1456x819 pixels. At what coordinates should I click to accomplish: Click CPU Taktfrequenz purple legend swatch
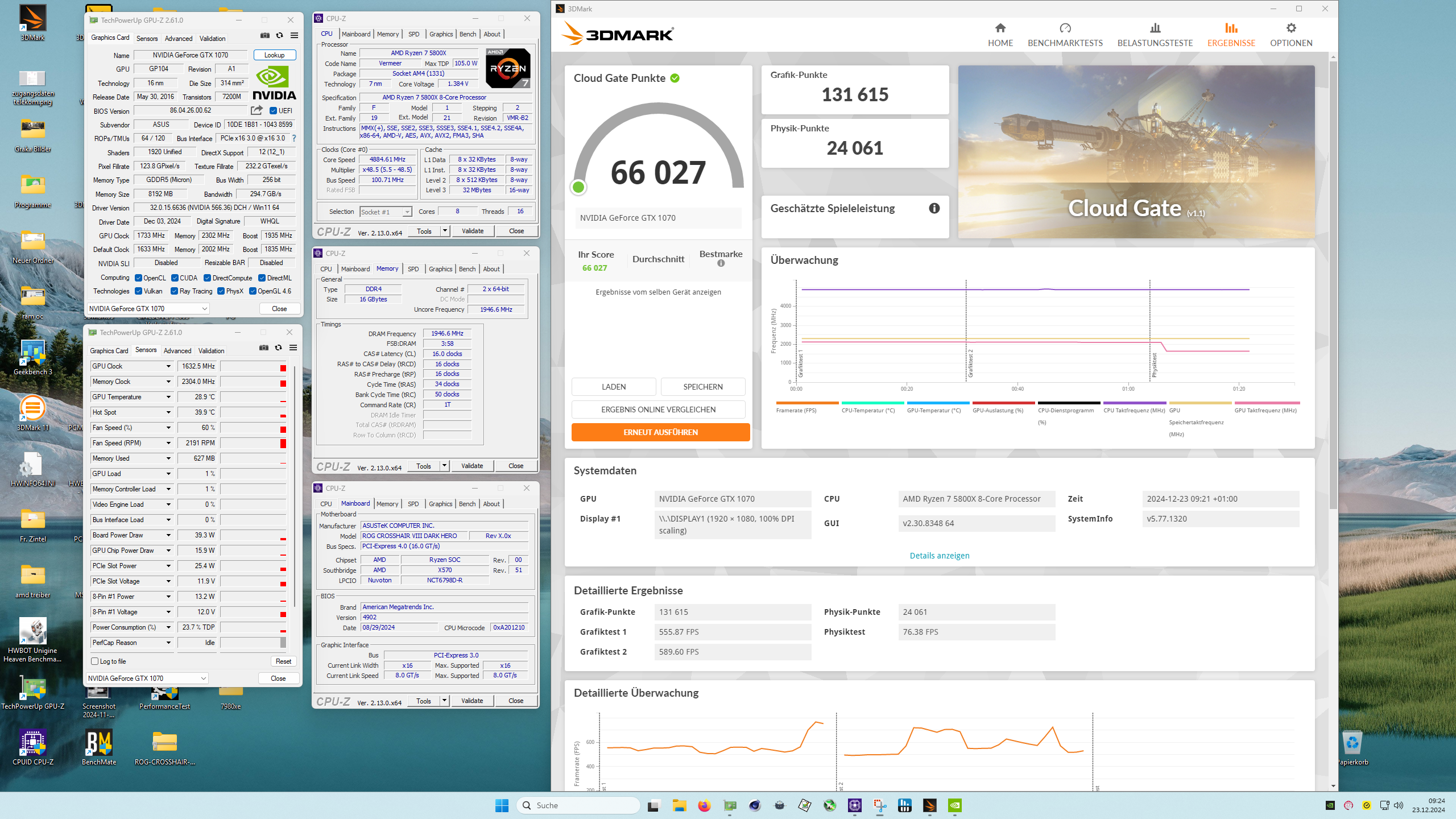pyautogui.click(x=1135, y=403)
